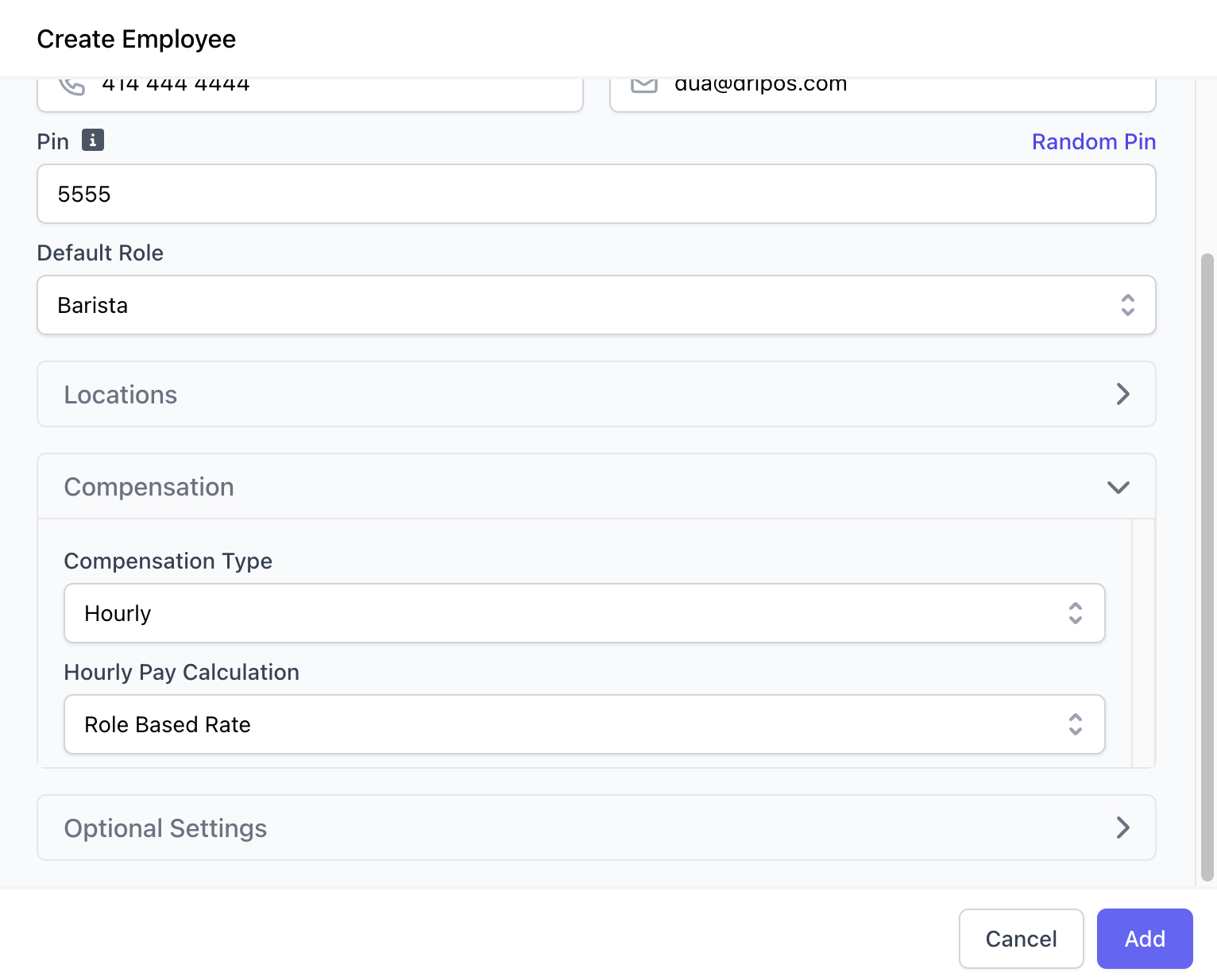Click the Compensation Type label

tap(168, 561)
